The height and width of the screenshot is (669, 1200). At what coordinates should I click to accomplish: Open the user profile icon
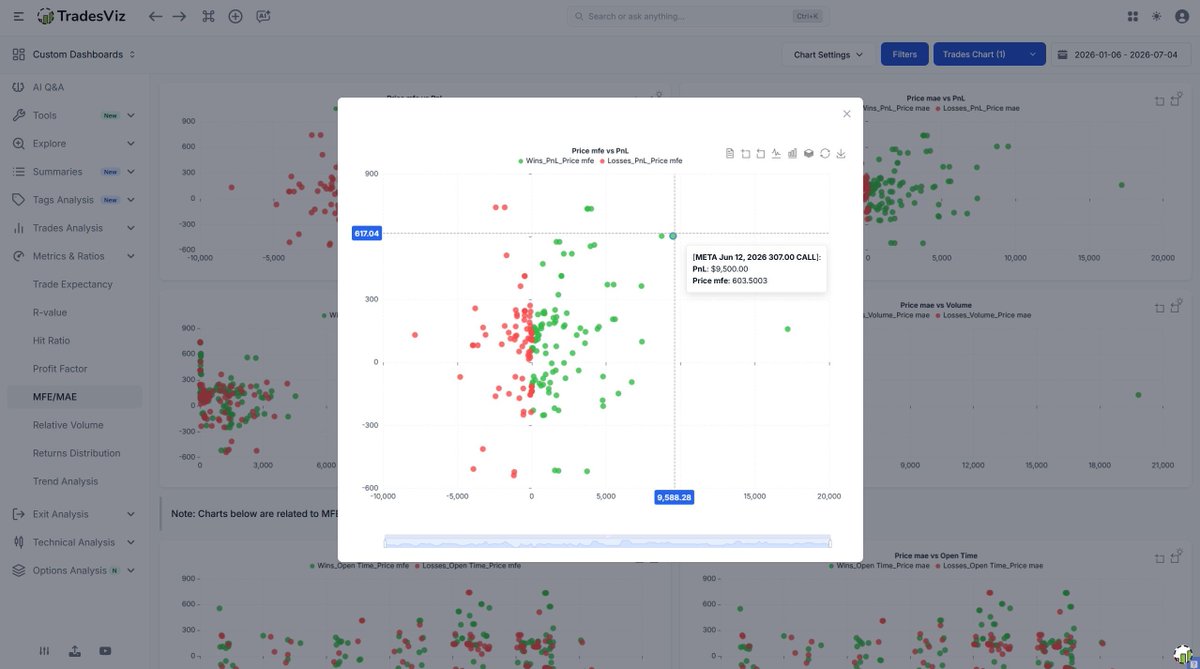(x=1181, y=16)
